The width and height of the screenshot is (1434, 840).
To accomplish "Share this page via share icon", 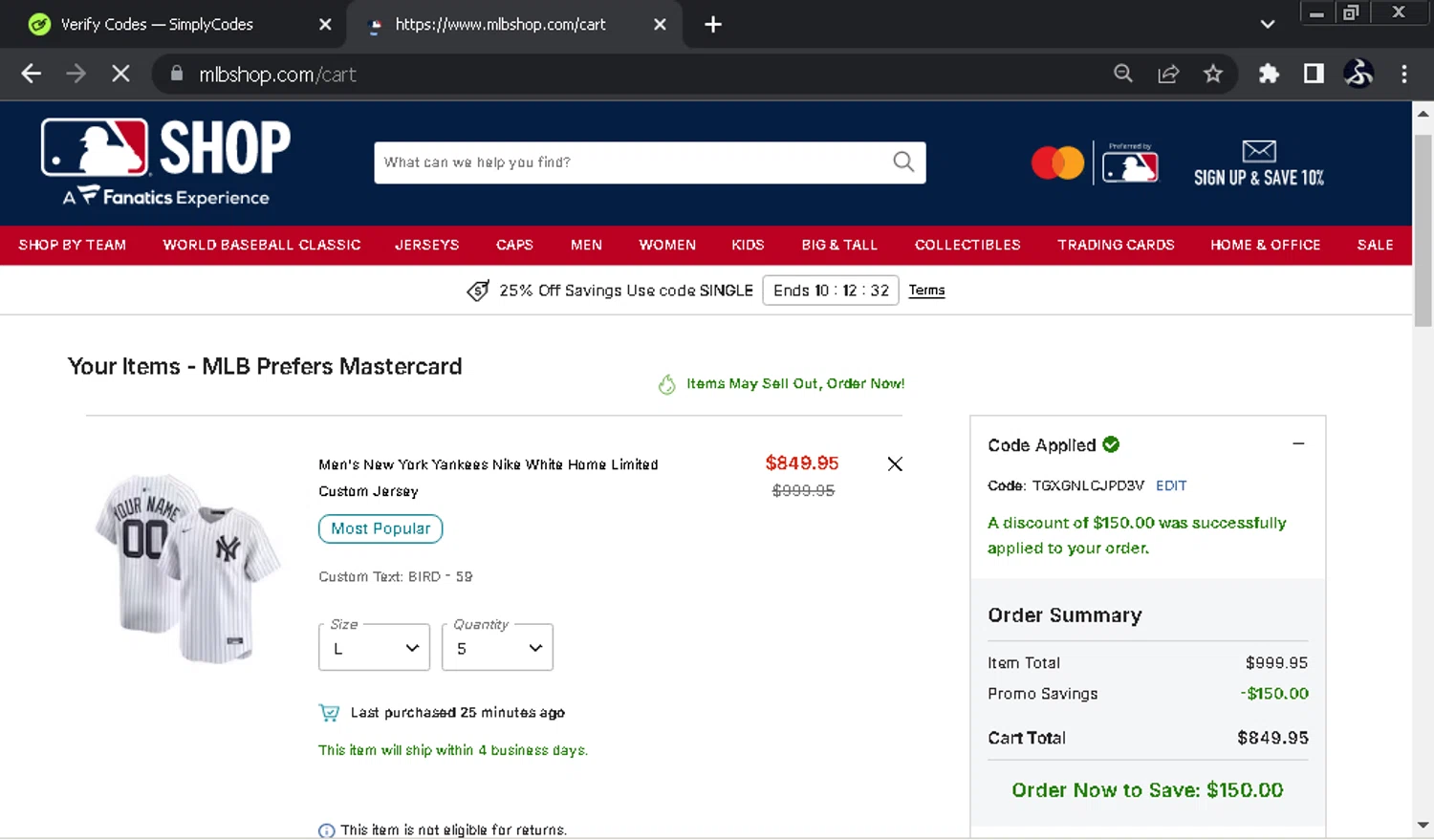I will pyautogui.click(x=1168, y=74).
